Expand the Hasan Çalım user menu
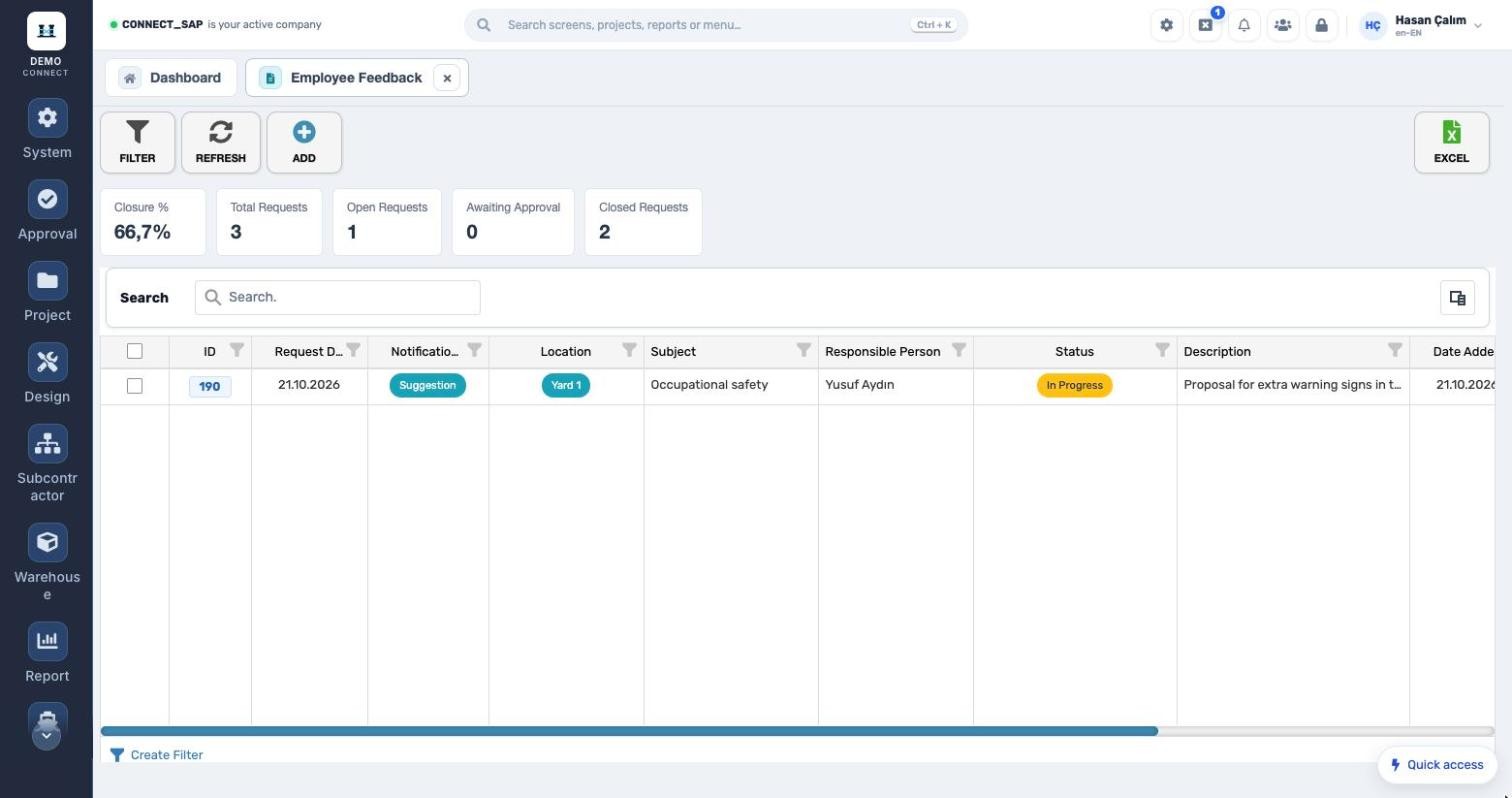 1421,25
